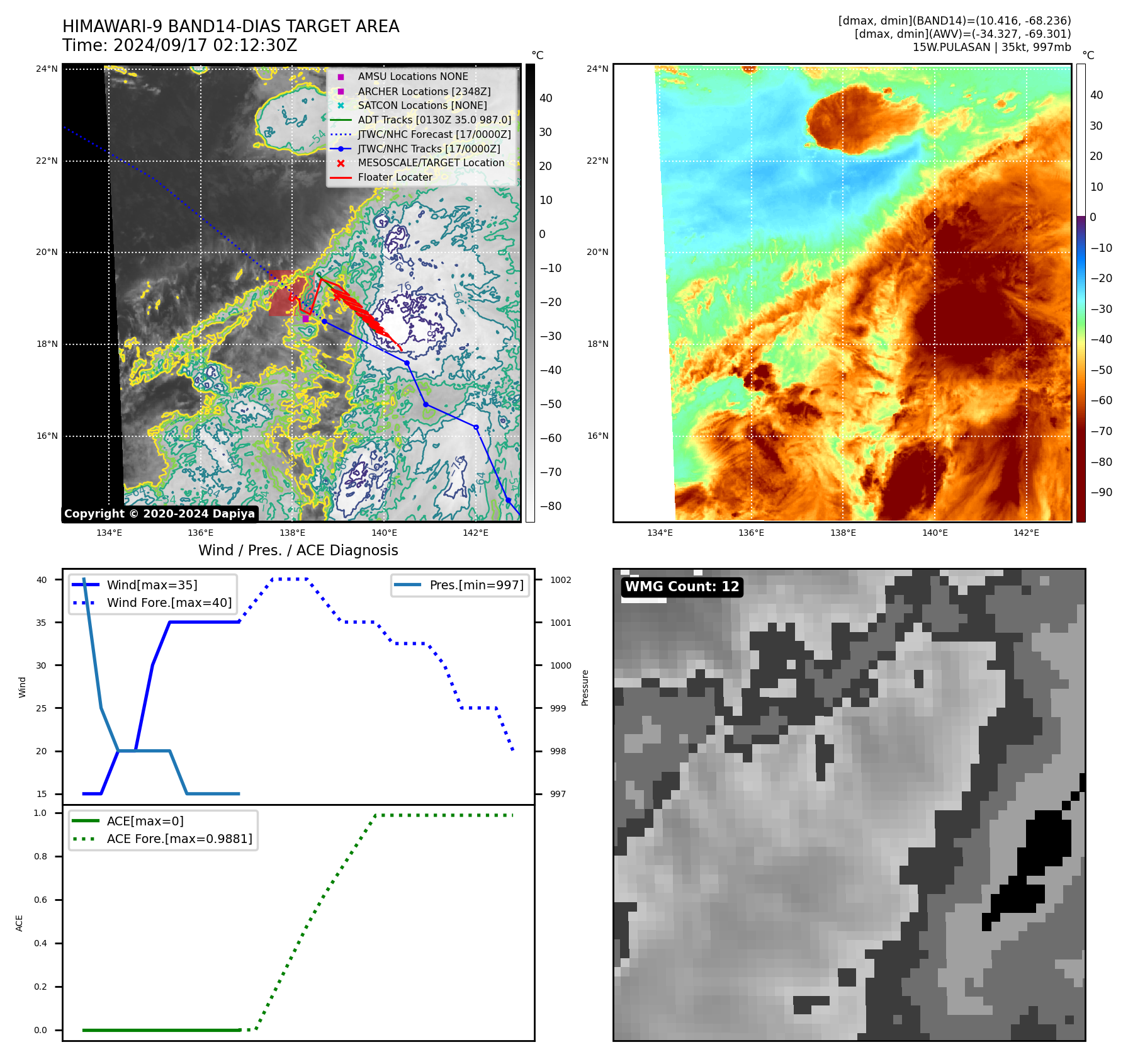Click the 15W.PULASAN storm info text
This screenshot has width=1128, height=1064.
(x=991, y=47)
